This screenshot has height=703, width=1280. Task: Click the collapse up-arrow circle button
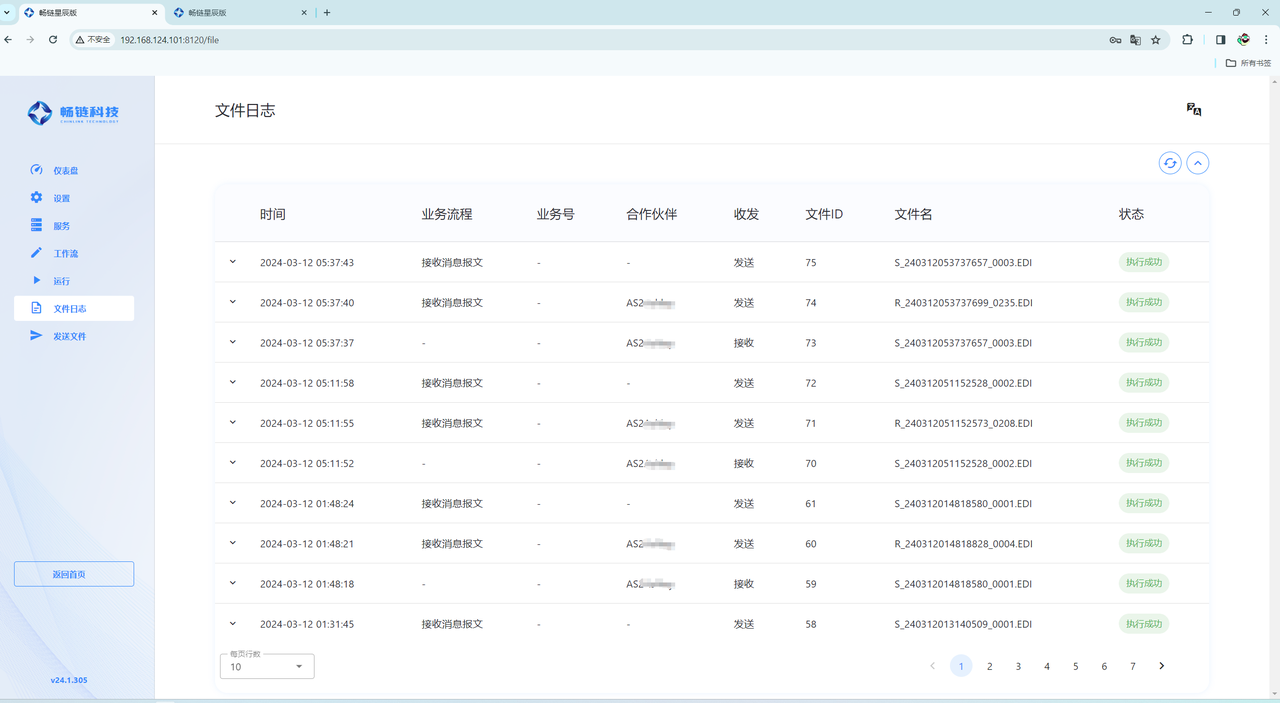(x=1197, y=163)
